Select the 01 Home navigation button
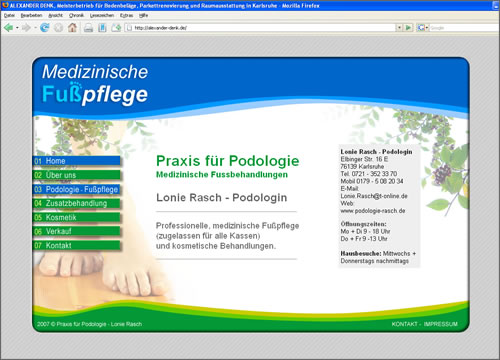The height and width of the screenshot is (360, 500). pyautogui.click(x=77, y=161)
